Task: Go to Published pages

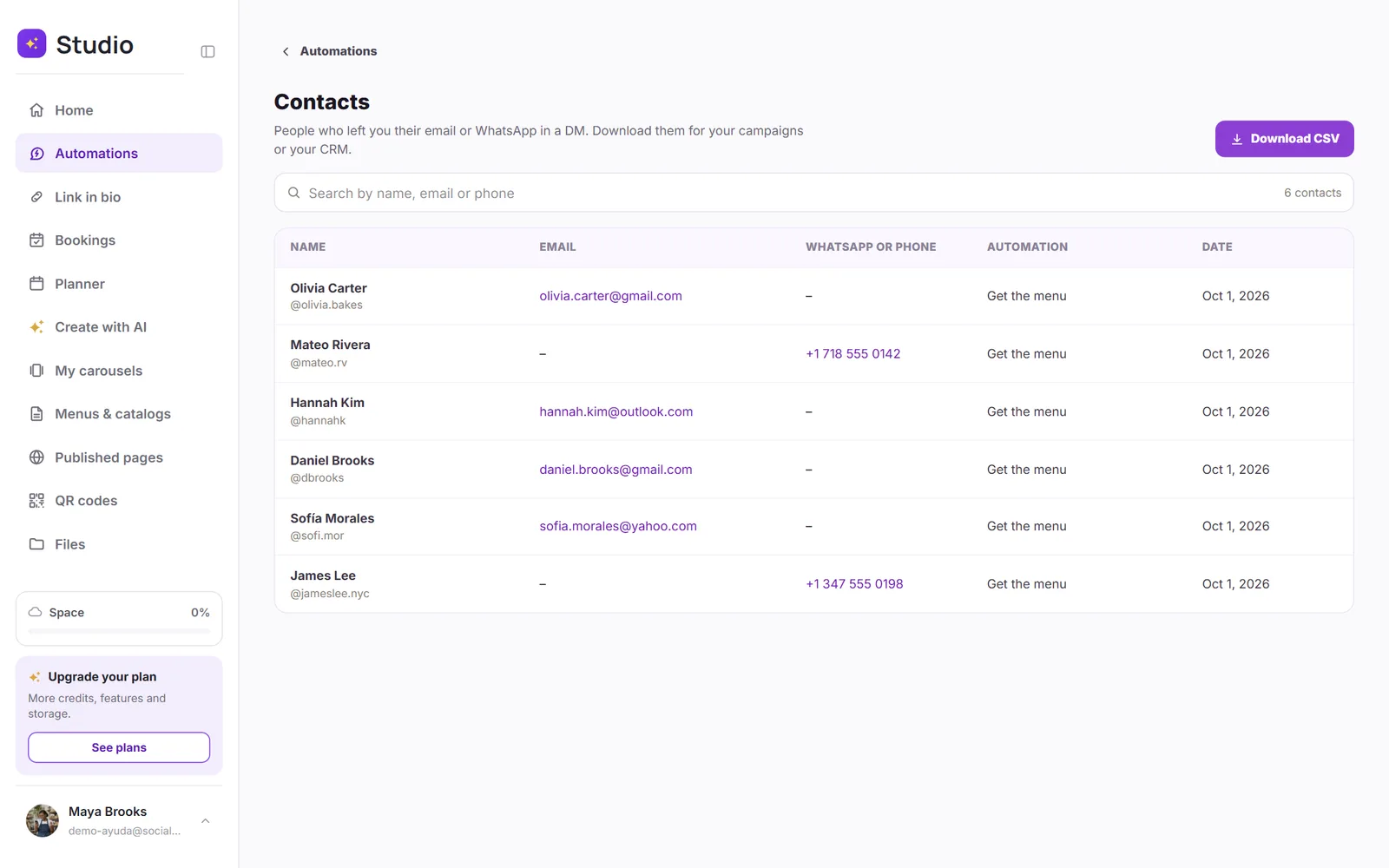Action: 119,457
